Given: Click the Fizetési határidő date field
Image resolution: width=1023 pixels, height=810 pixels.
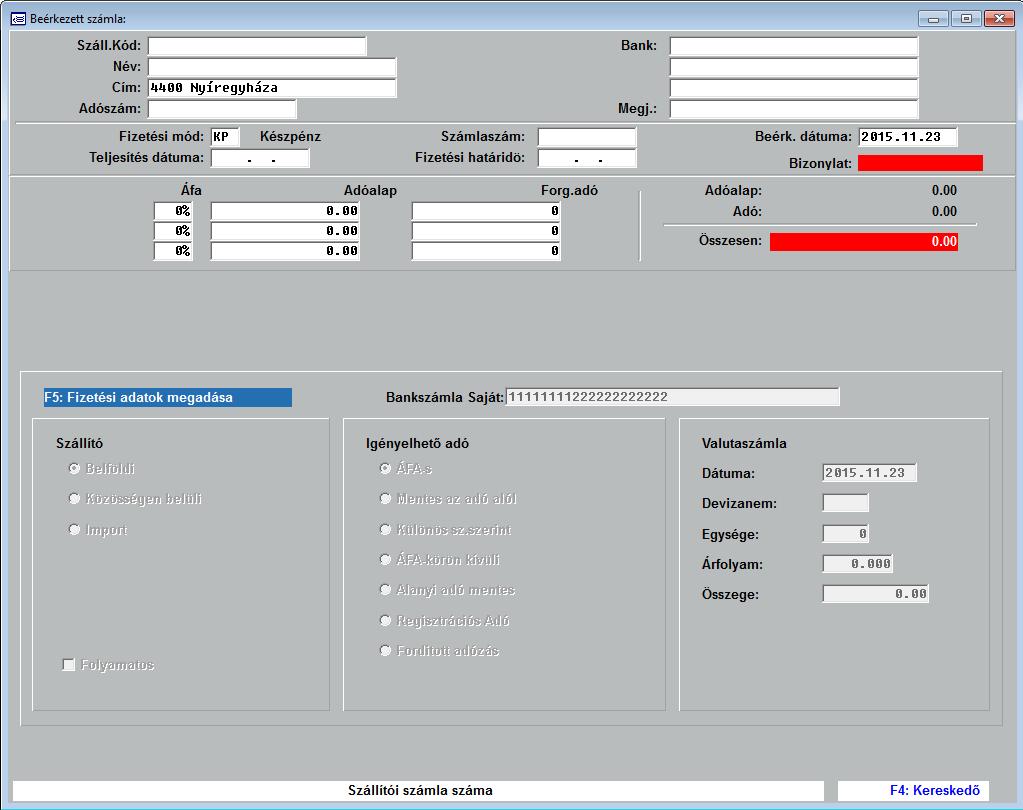Looking at the screenshot, I should [x=587, y=158].
